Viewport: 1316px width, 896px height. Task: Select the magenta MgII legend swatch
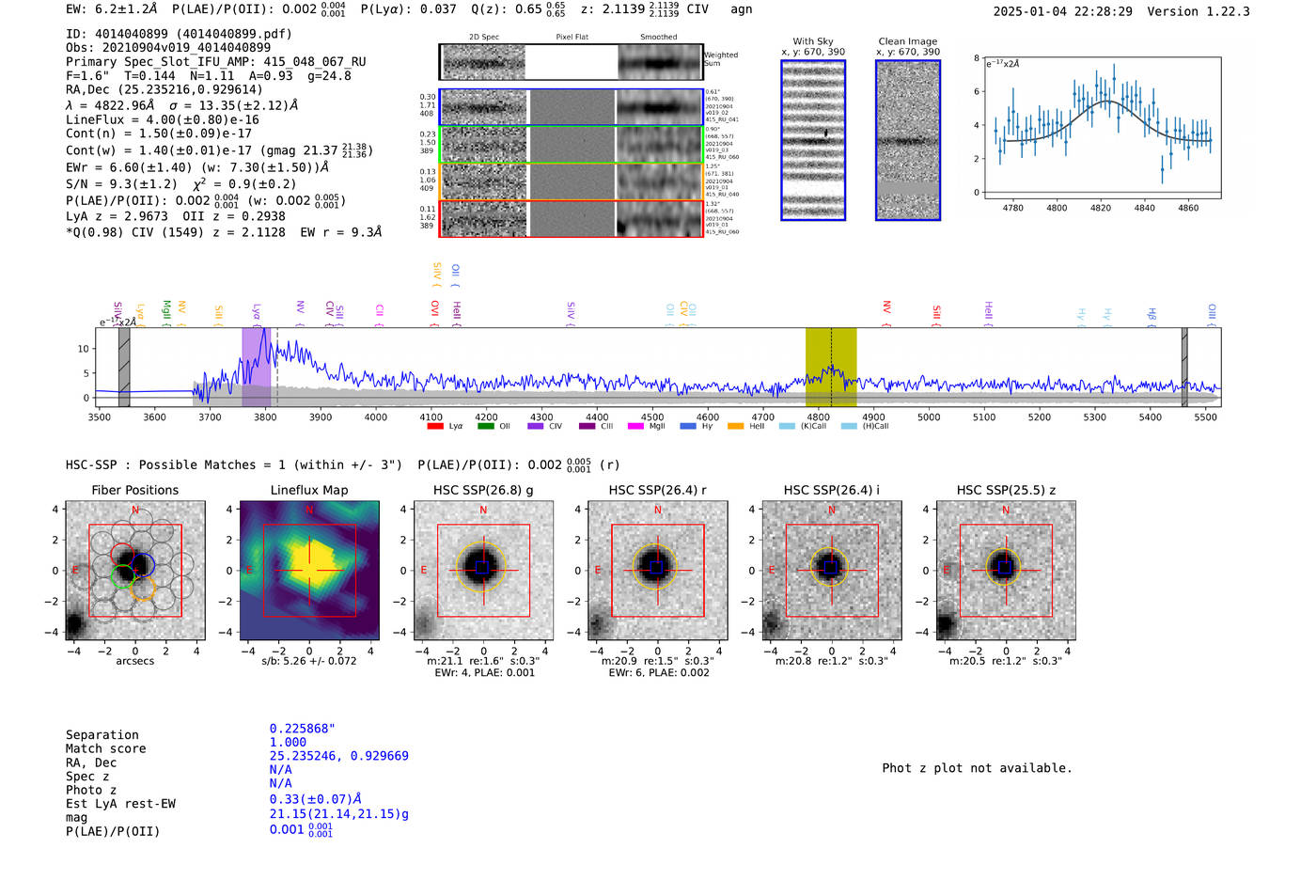coord(636,426)
